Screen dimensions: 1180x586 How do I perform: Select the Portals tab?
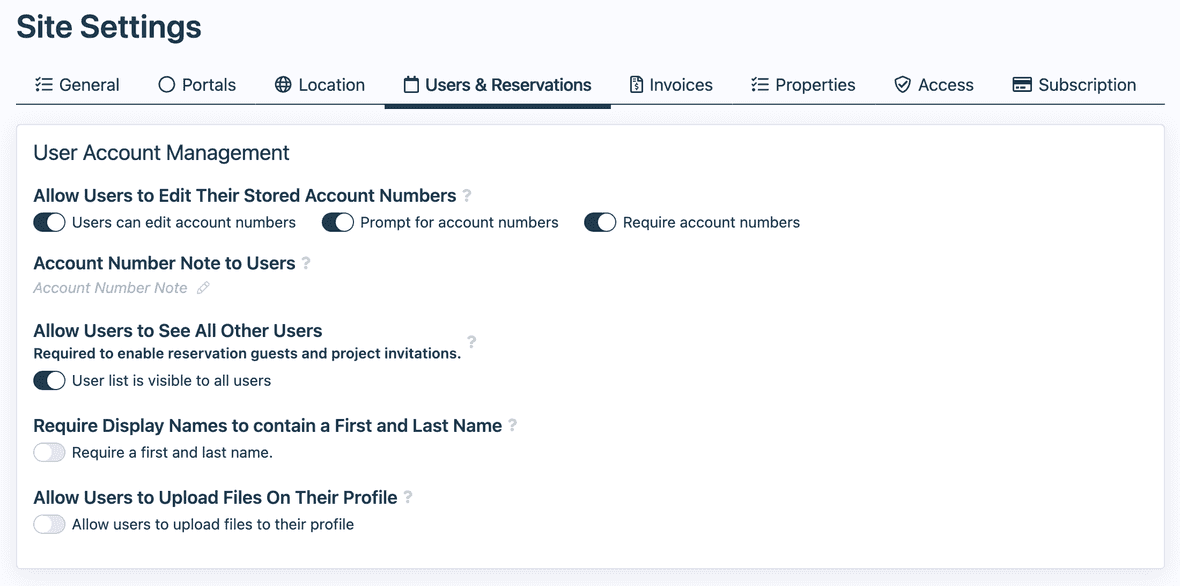(x=197, y=85)
